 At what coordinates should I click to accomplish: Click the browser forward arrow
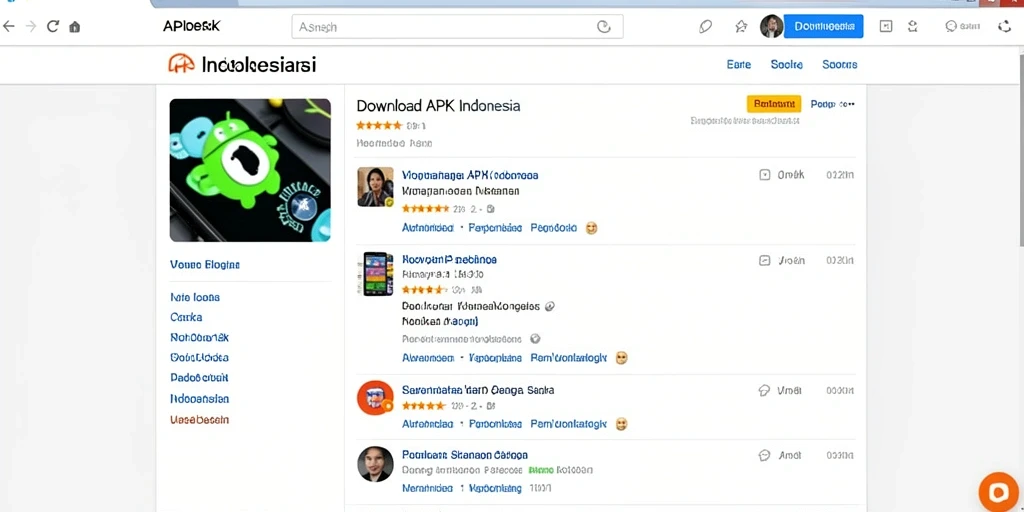click(x=31, y=27)
